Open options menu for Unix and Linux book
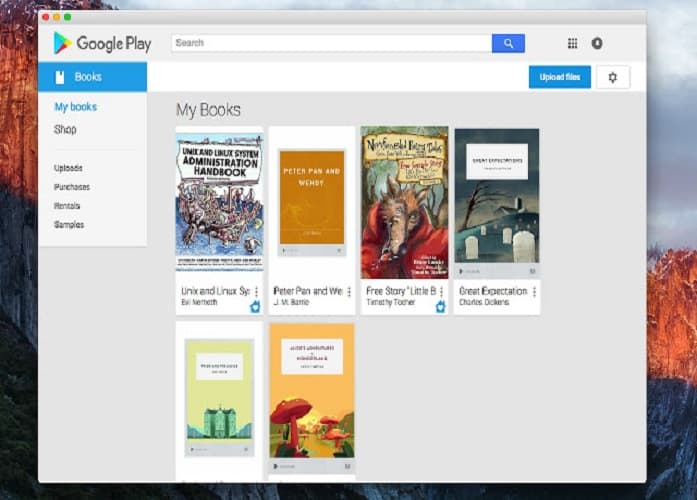This screenshot has width=697, height=500. 256,292
